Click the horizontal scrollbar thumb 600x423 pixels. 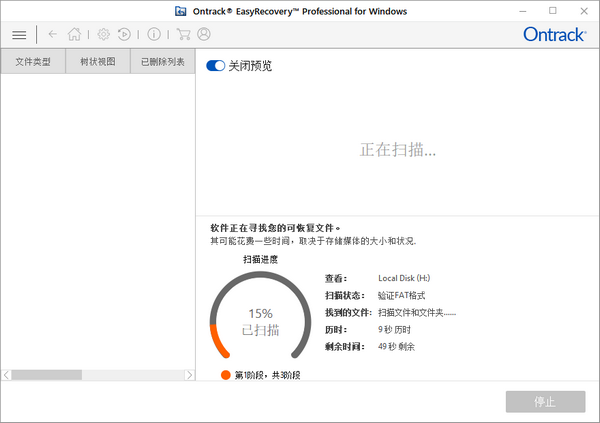point(47,375)
